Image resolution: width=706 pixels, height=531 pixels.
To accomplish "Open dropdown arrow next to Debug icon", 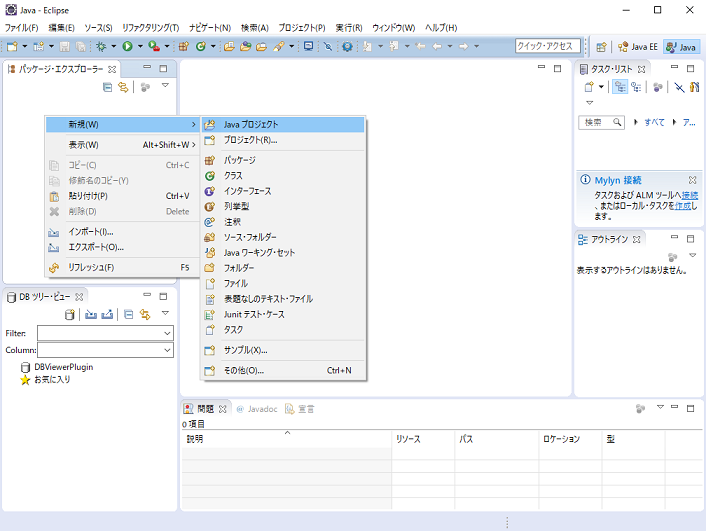I will click(x=113, y=46).
